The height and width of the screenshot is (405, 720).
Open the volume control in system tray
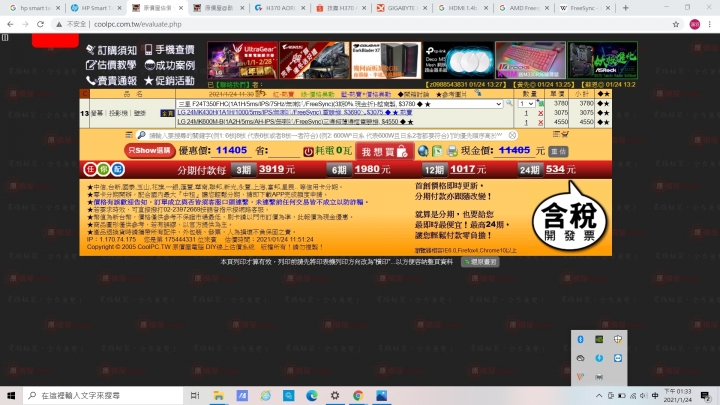point(643,396)
